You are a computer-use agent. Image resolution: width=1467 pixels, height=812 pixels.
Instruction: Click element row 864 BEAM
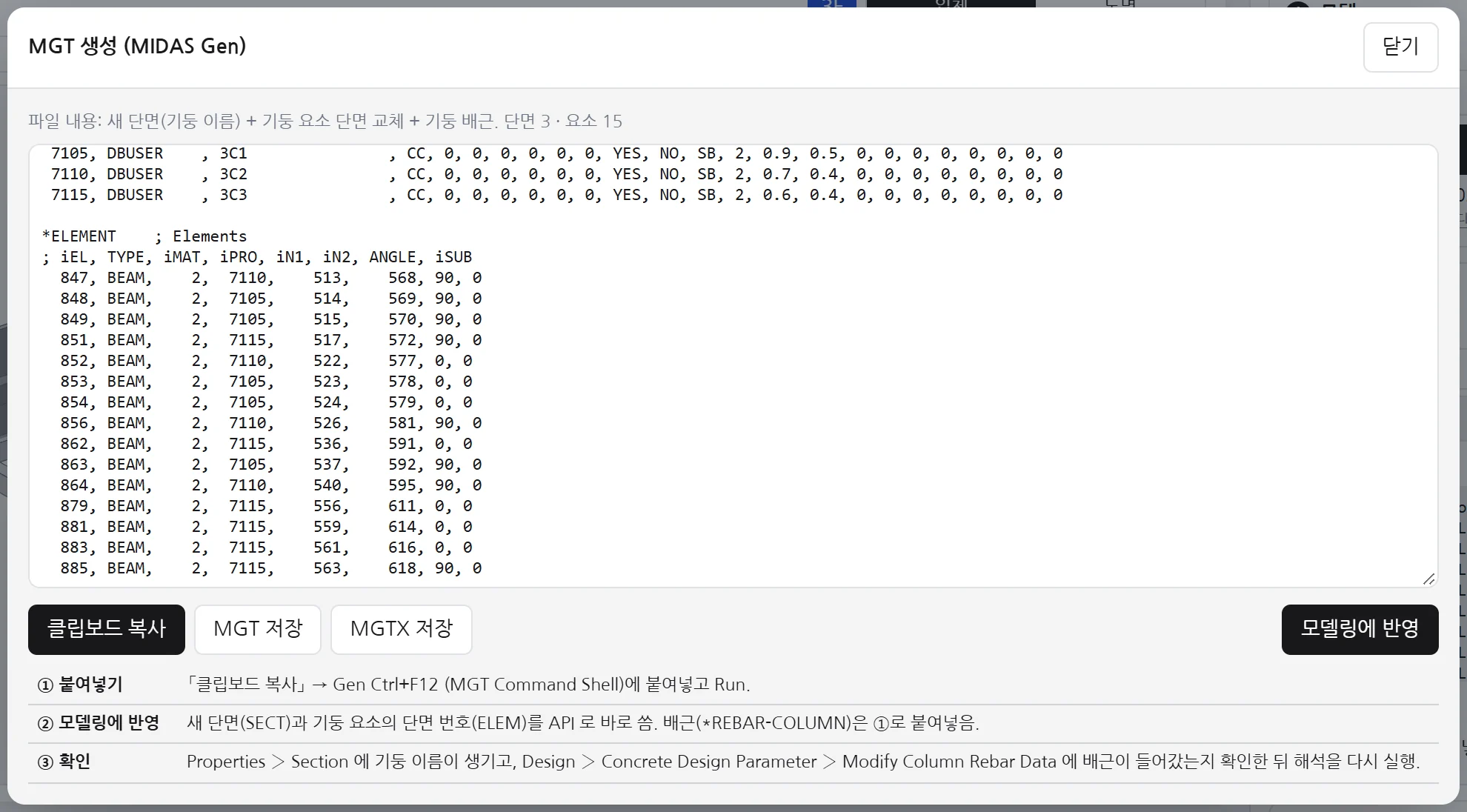(271, 485)
